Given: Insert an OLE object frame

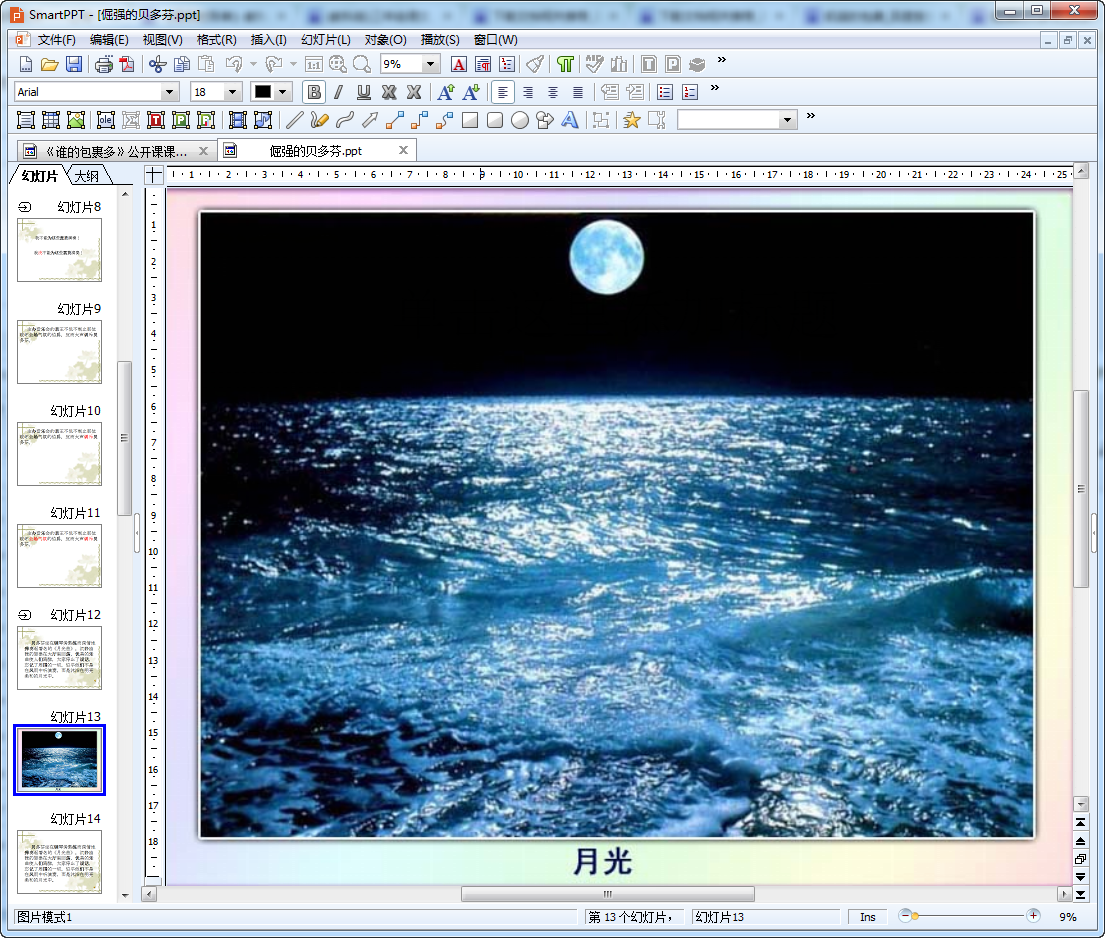Looking at the screenshot, I should 106,120.
